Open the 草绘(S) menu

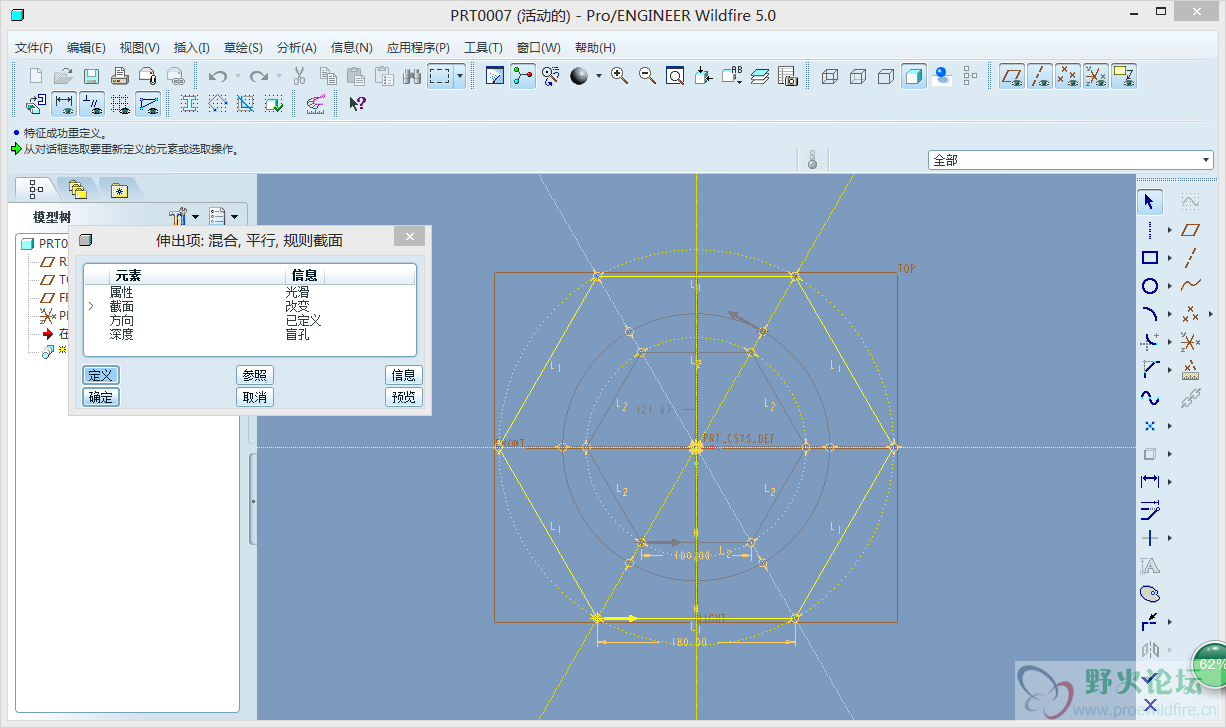coord(243,47)
